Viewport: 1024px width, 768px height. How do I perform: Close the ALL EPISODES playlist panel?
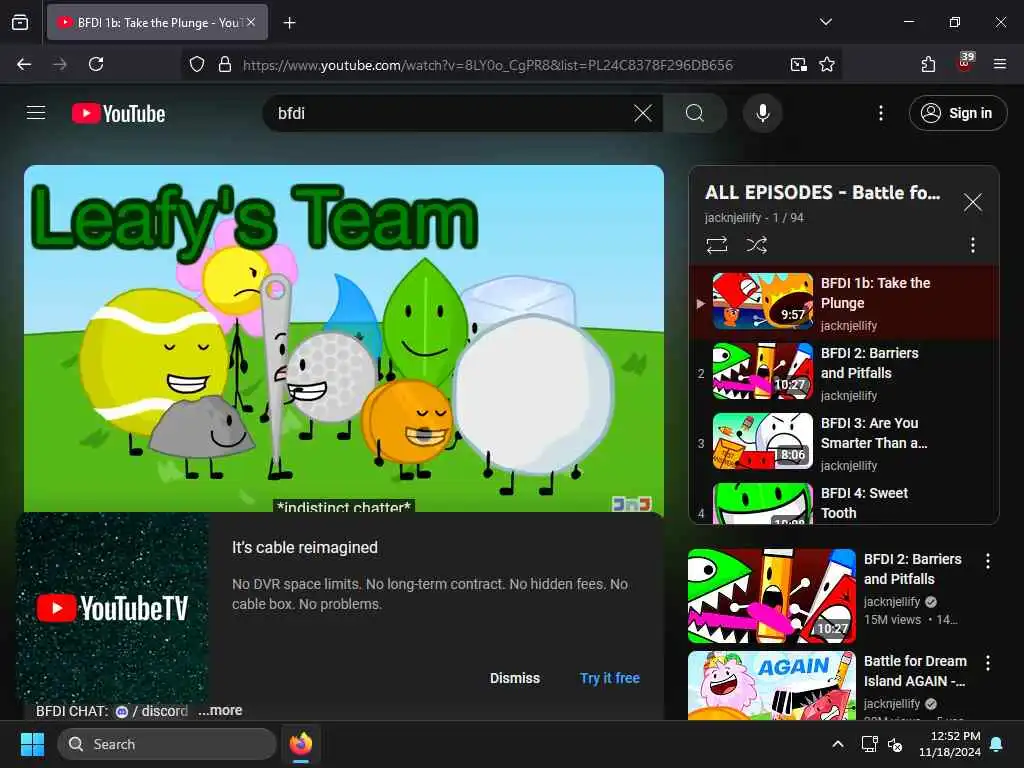pos(972,202)
